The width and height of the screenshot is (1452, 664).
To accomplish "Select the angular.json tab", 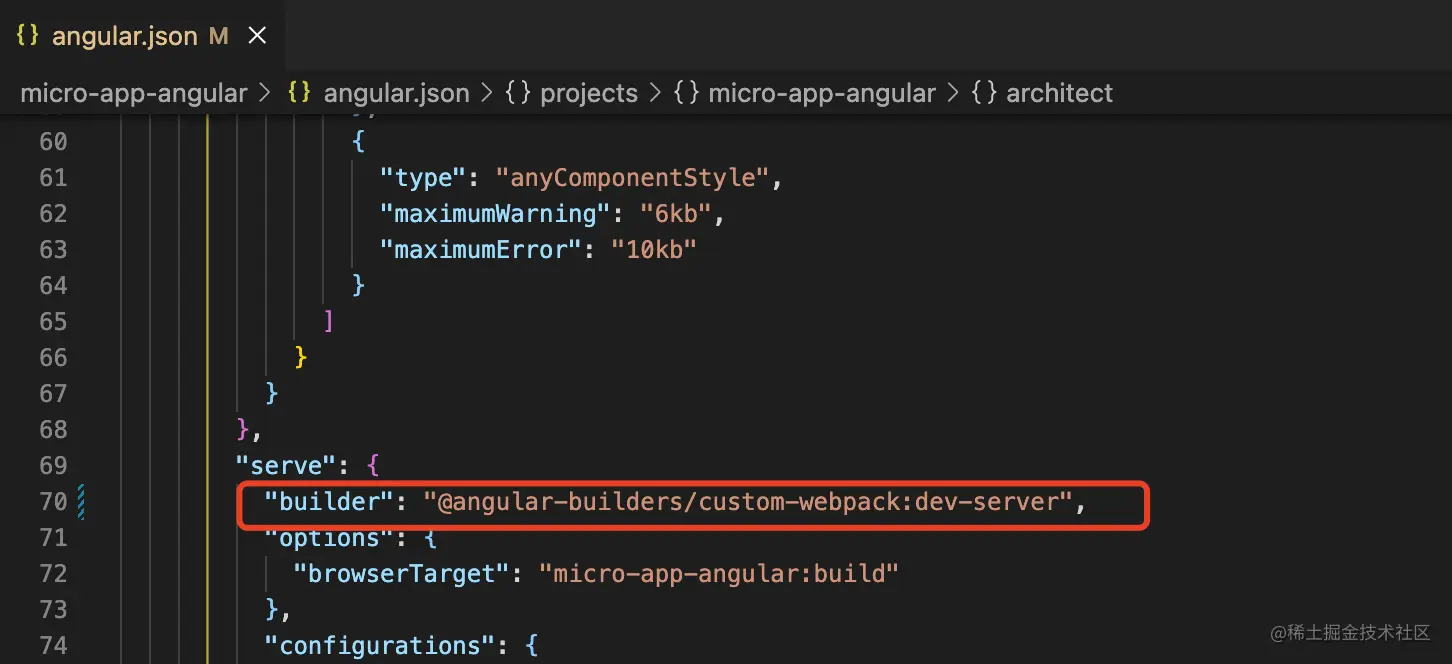I will (142, 36).
